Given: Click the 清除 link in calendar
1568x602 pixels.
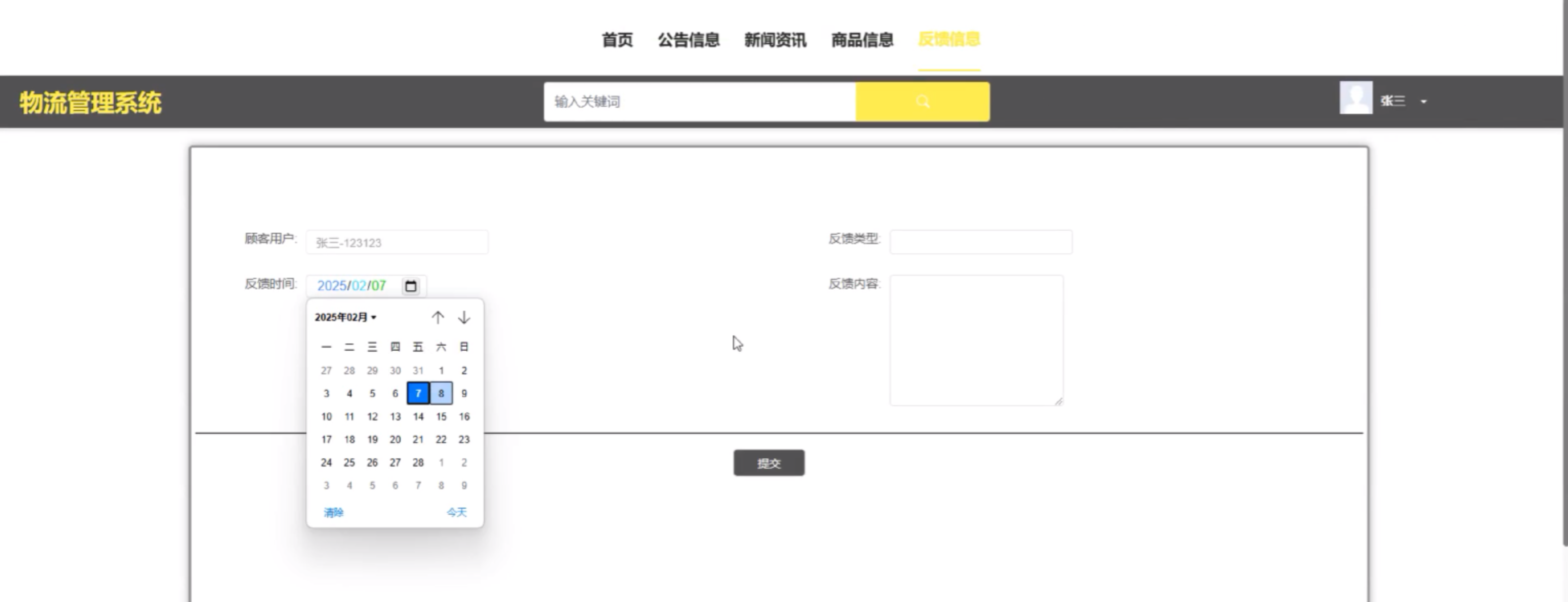Looking at the screenshot, I should pos(334,512).
